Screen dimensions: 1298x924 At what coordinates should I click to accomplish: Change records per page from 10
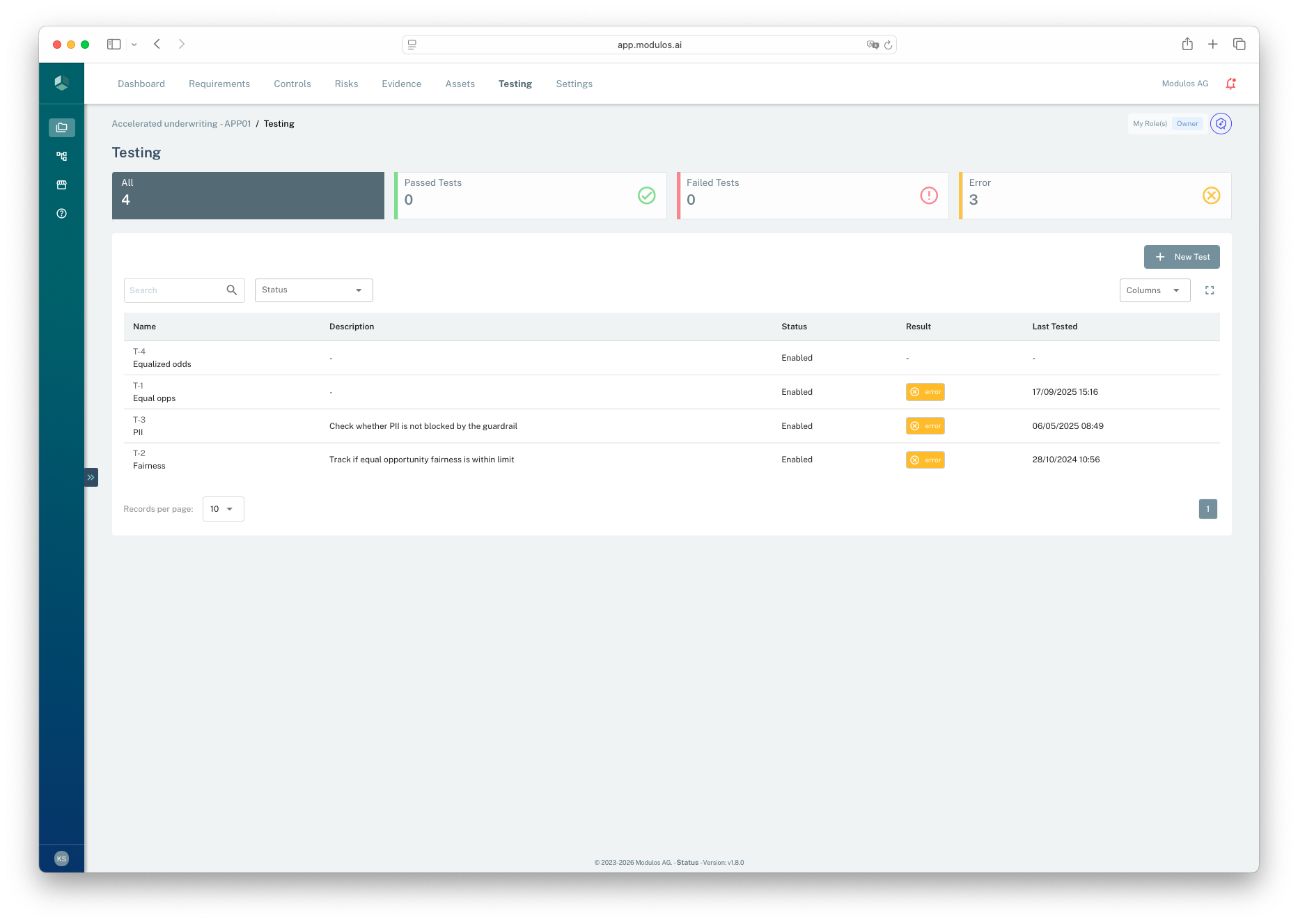tap(222, 509)
